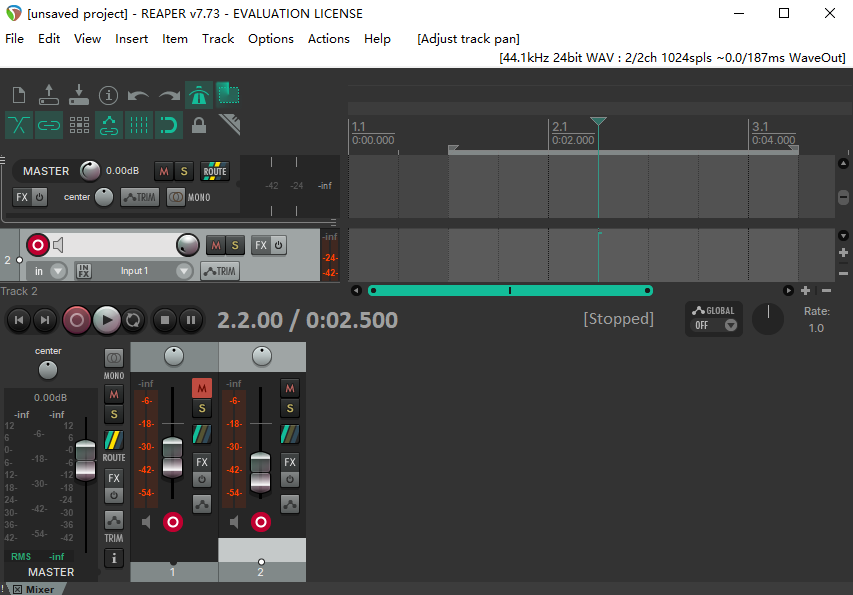
Task: Toggle envelope move with items icon
Action: [108, 125]
